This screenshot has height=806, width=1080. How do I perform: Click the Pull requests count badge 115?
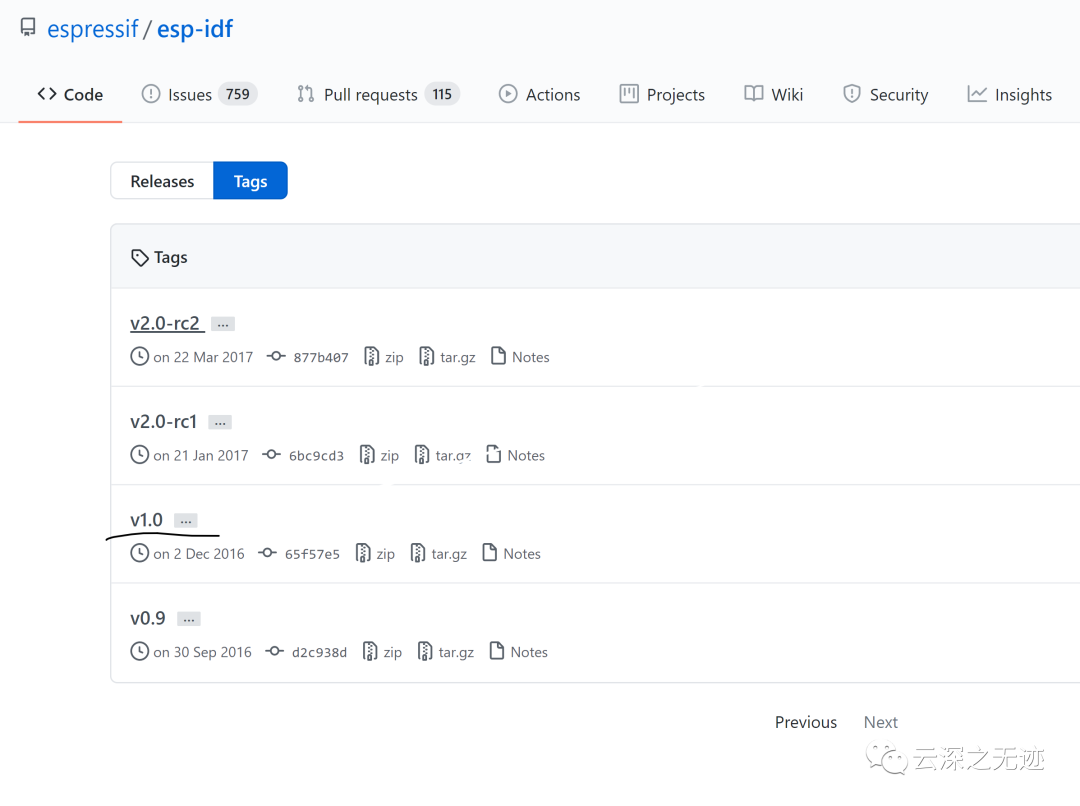pyautogui.click(x=442, y=94)
